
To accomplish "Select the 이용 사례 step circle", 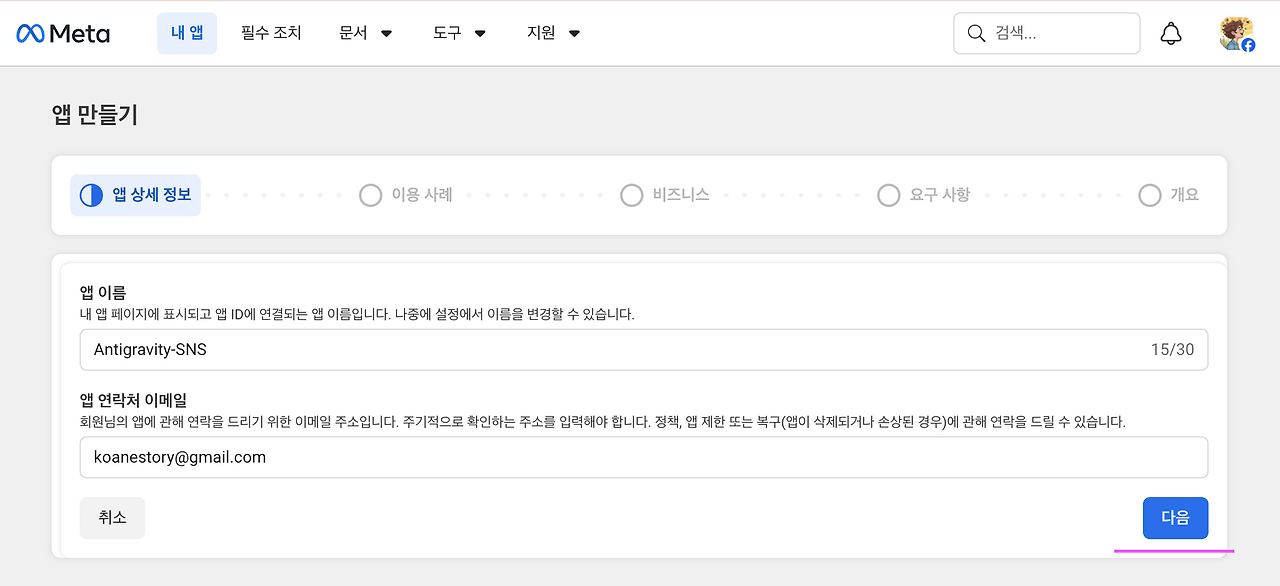I will coord(371,195).
